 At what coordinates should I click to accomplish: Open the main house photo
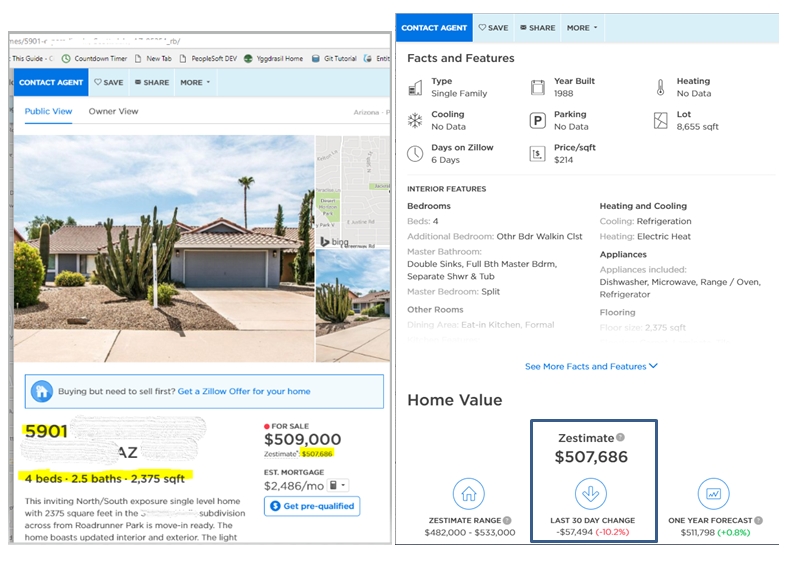pos(164,249)
